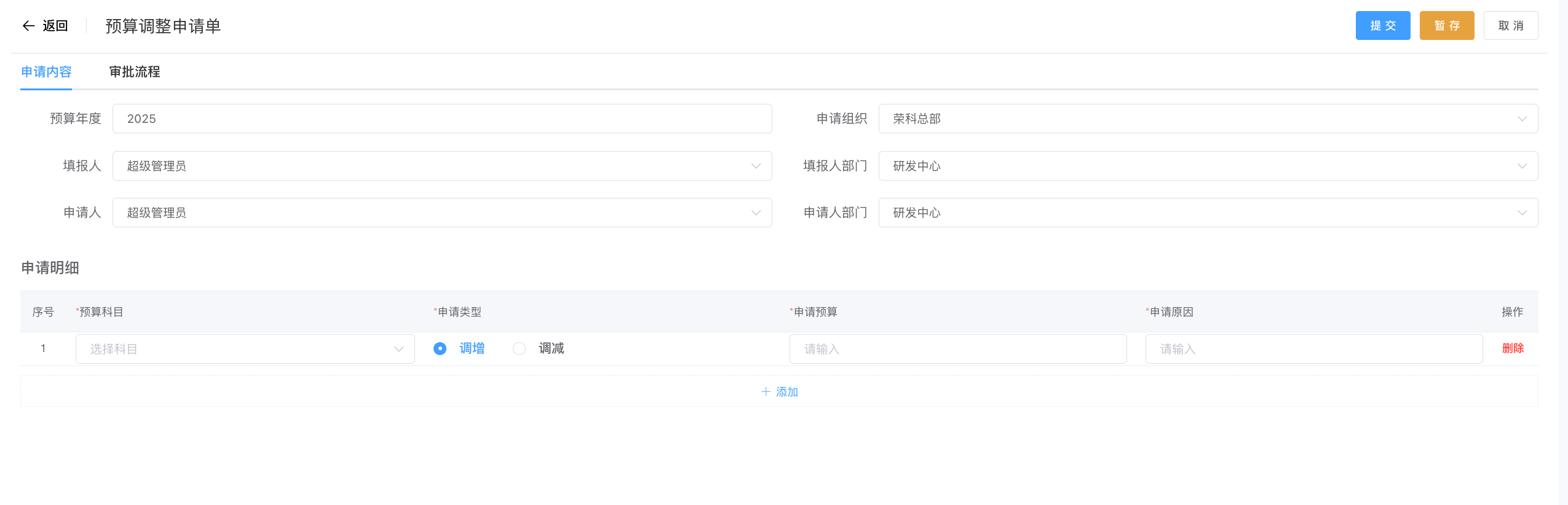Expand the 申请人 dropdown
Image resolution: width=1568 pixels, height=505 pixels.
pyautogui.click(x=441, y=213)
